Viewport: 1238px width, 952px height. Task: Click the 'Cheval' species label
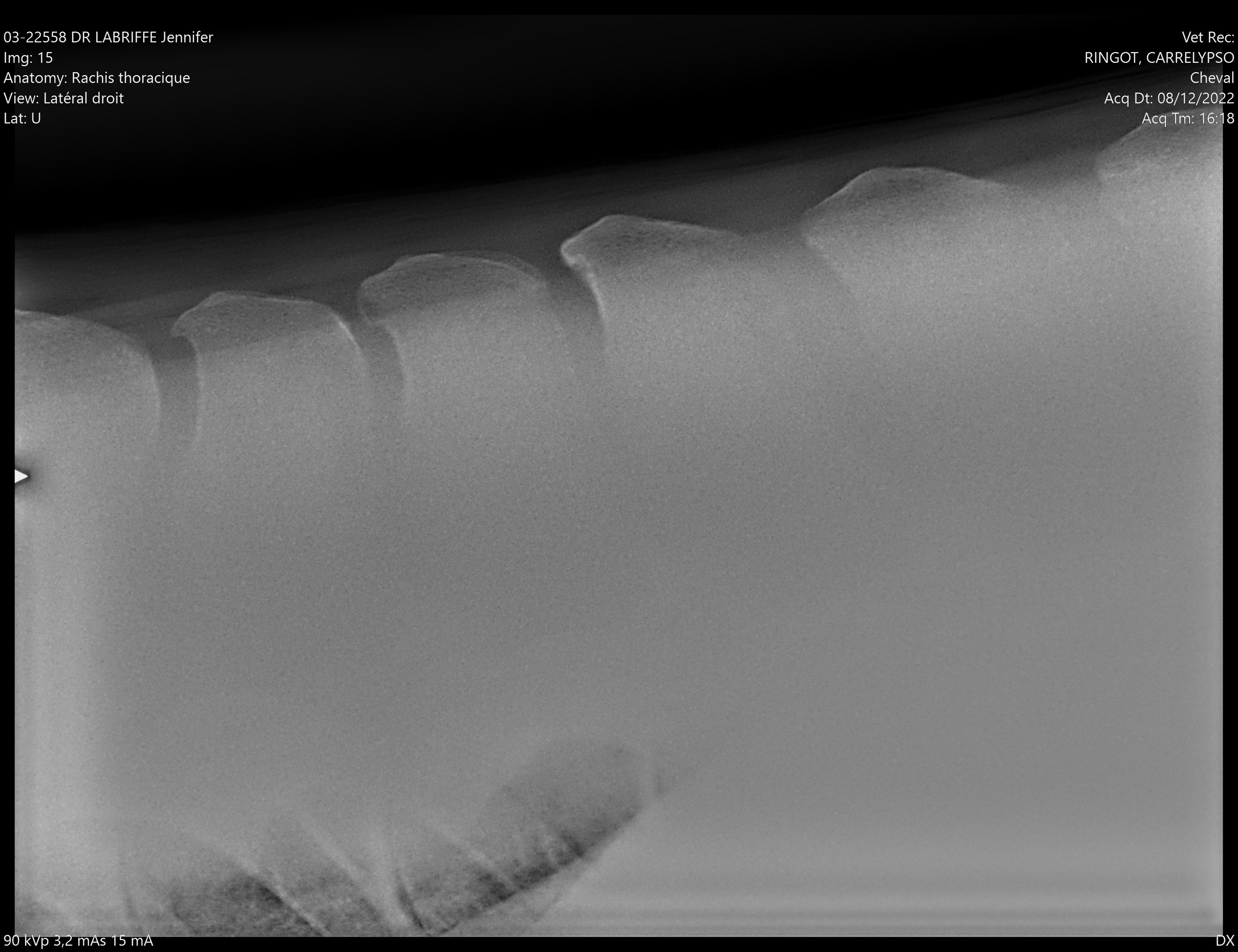coord(1212,78)
